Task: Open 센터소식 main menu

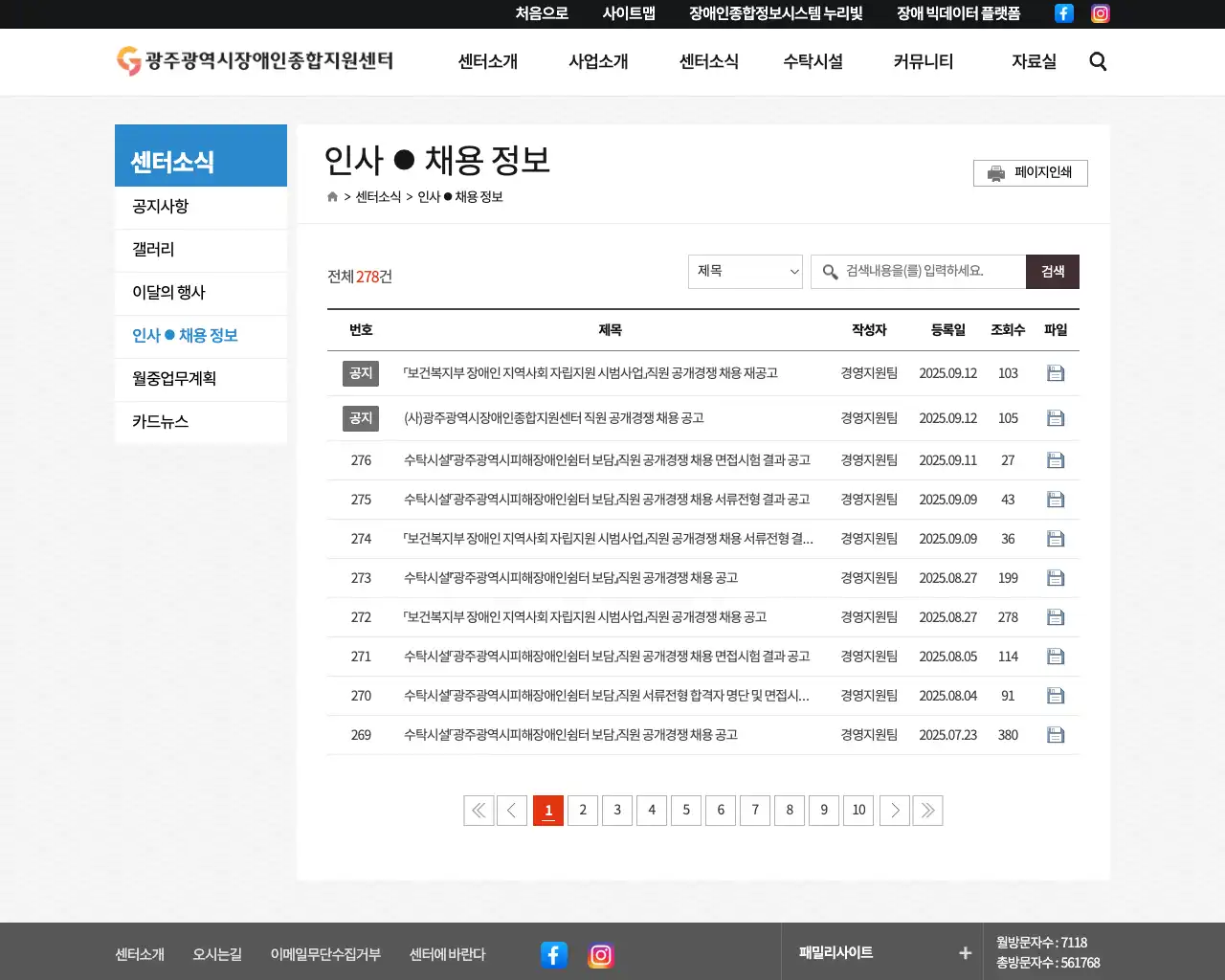Action: point(709,61)
